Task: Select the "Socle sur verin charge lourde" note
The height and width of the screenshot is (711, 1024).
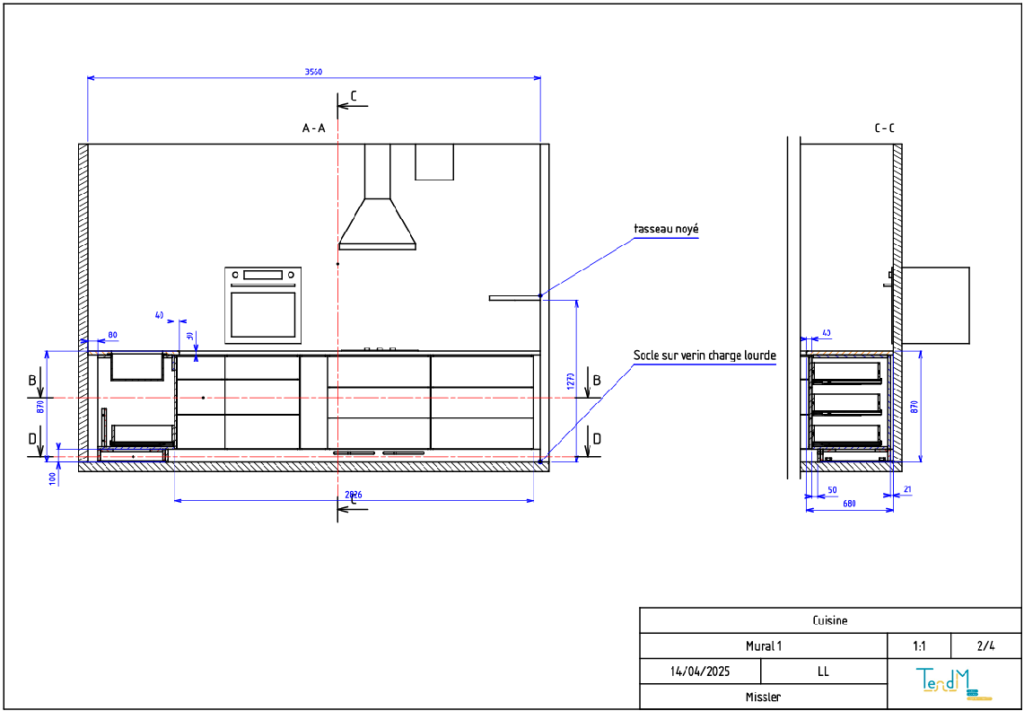Action: click(x=705, y=356)
